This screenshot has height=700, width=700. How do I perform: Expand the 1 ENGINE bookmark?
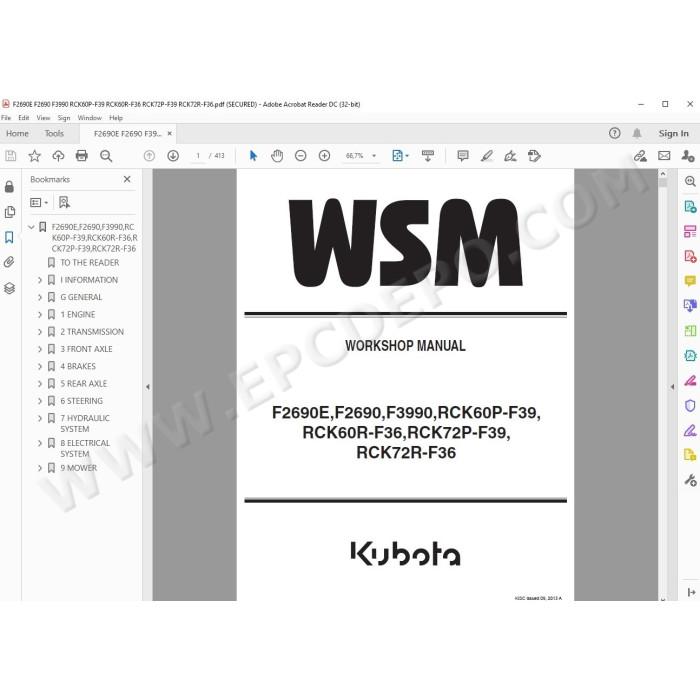(40, 315)
